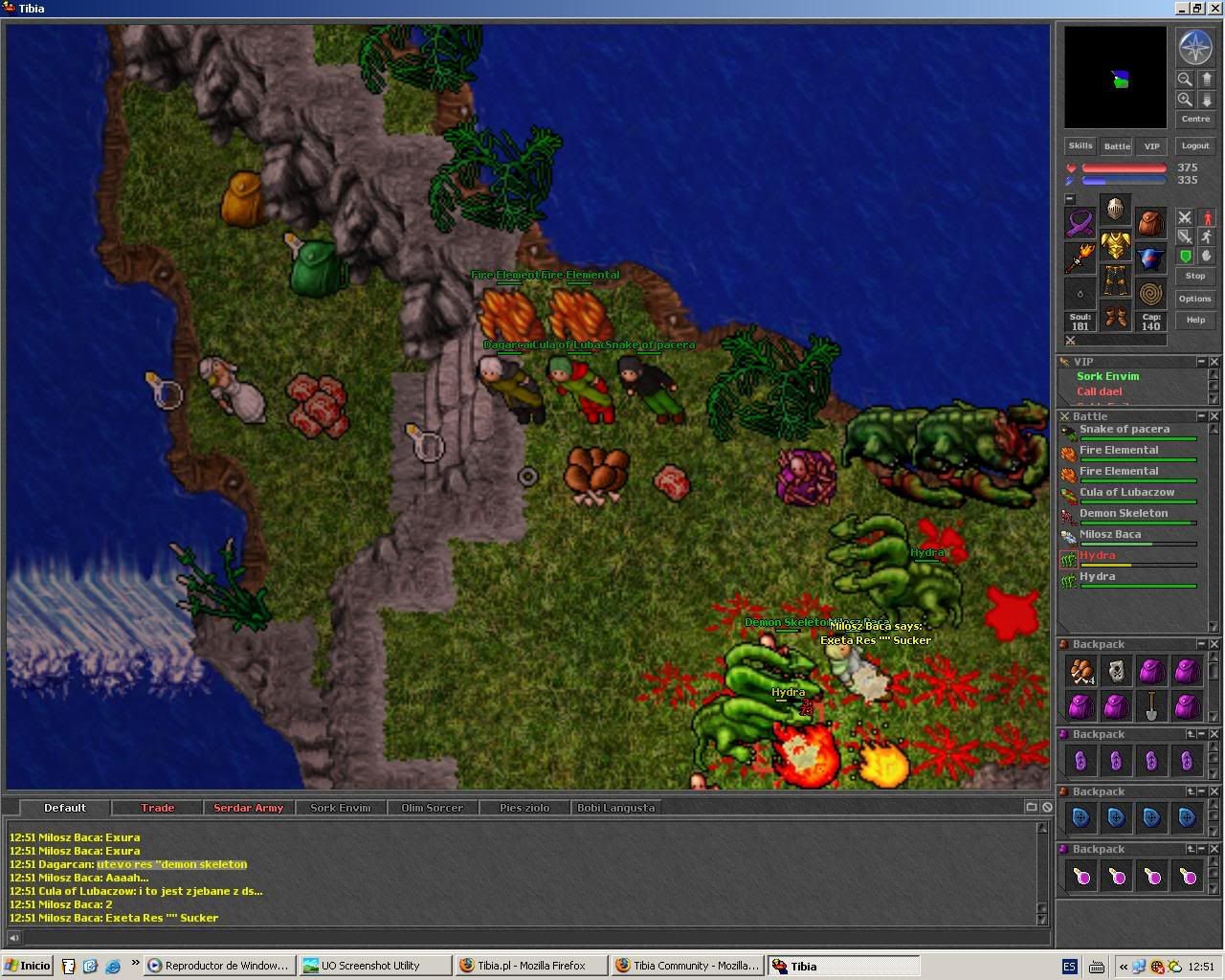Click the blue shield slot
This screenshot has height=980, width=1225.
coord(1151,258)
